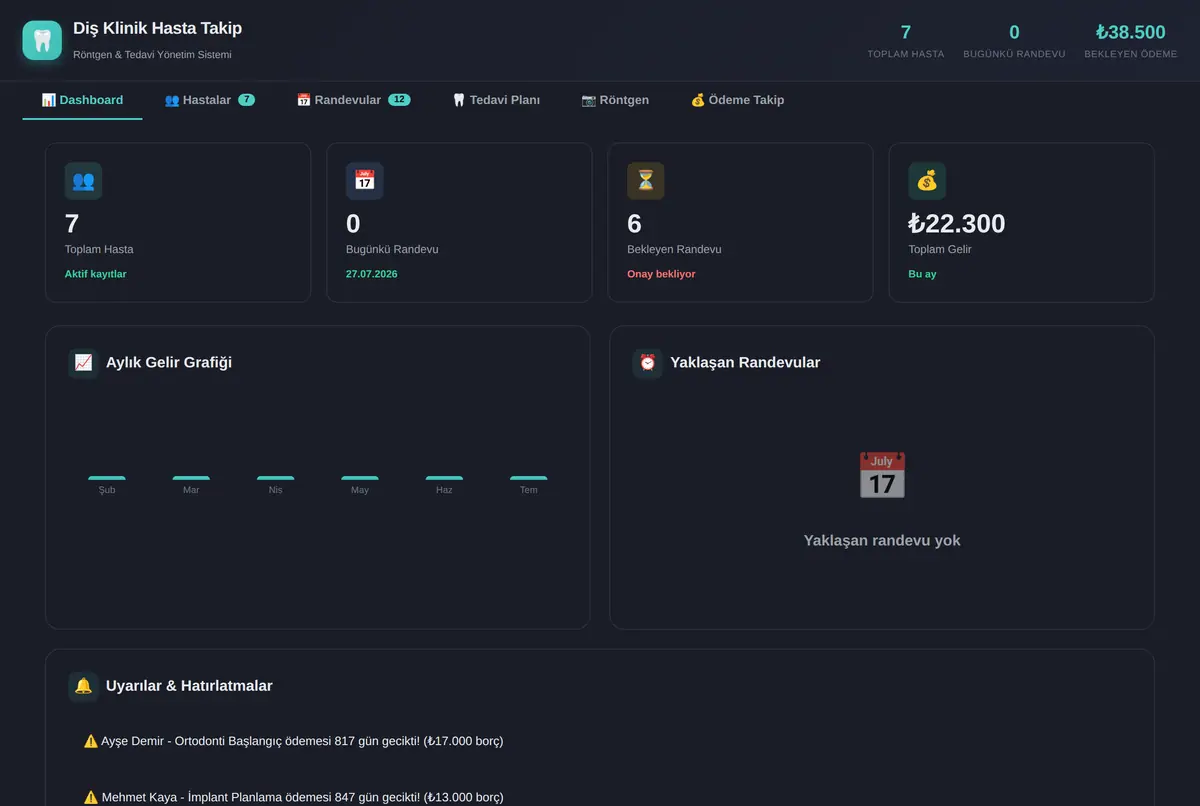Open the Ödeme Takip tab
The height and width of the screenshot is (806, 1200).
(x=737, y=100)
